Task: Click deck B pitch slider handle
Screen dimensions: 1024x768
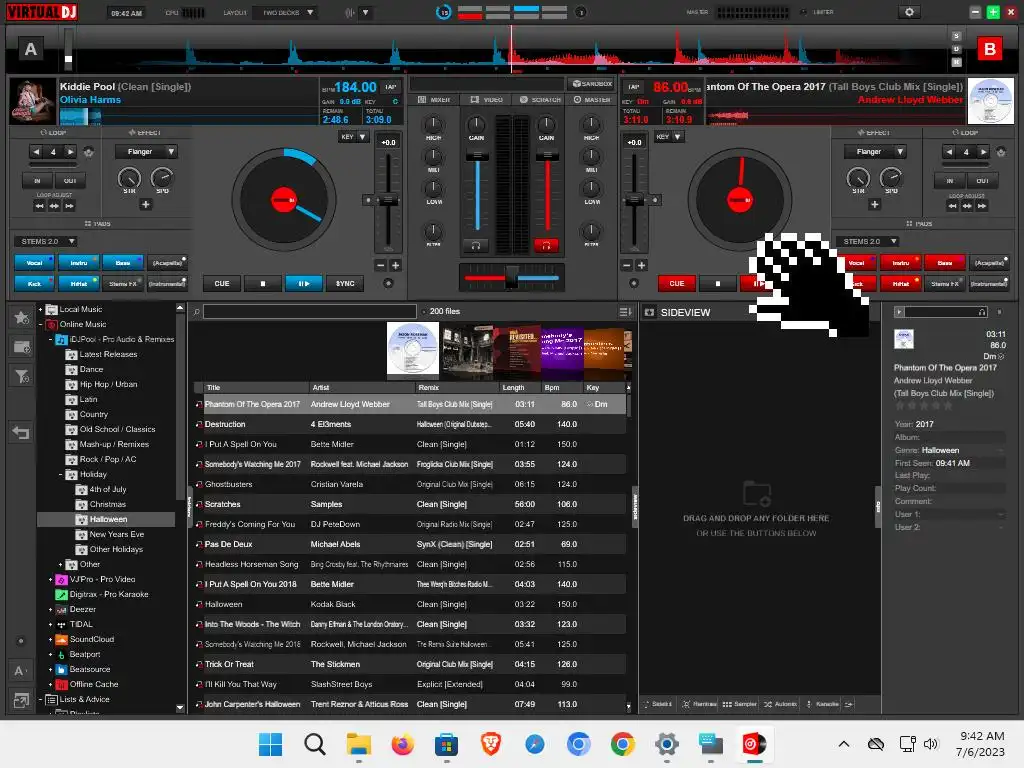Action: [634, 200]
